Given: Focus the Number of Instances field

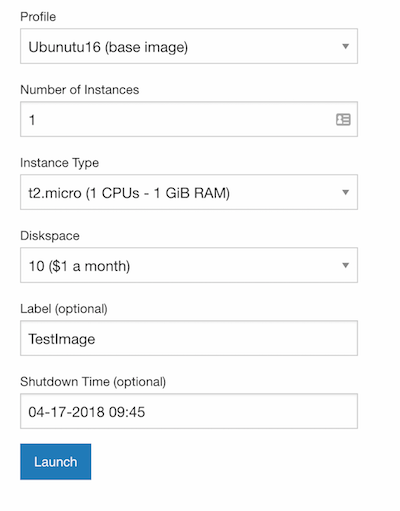Looking at the screenshot, I should (x=189, y=119).
